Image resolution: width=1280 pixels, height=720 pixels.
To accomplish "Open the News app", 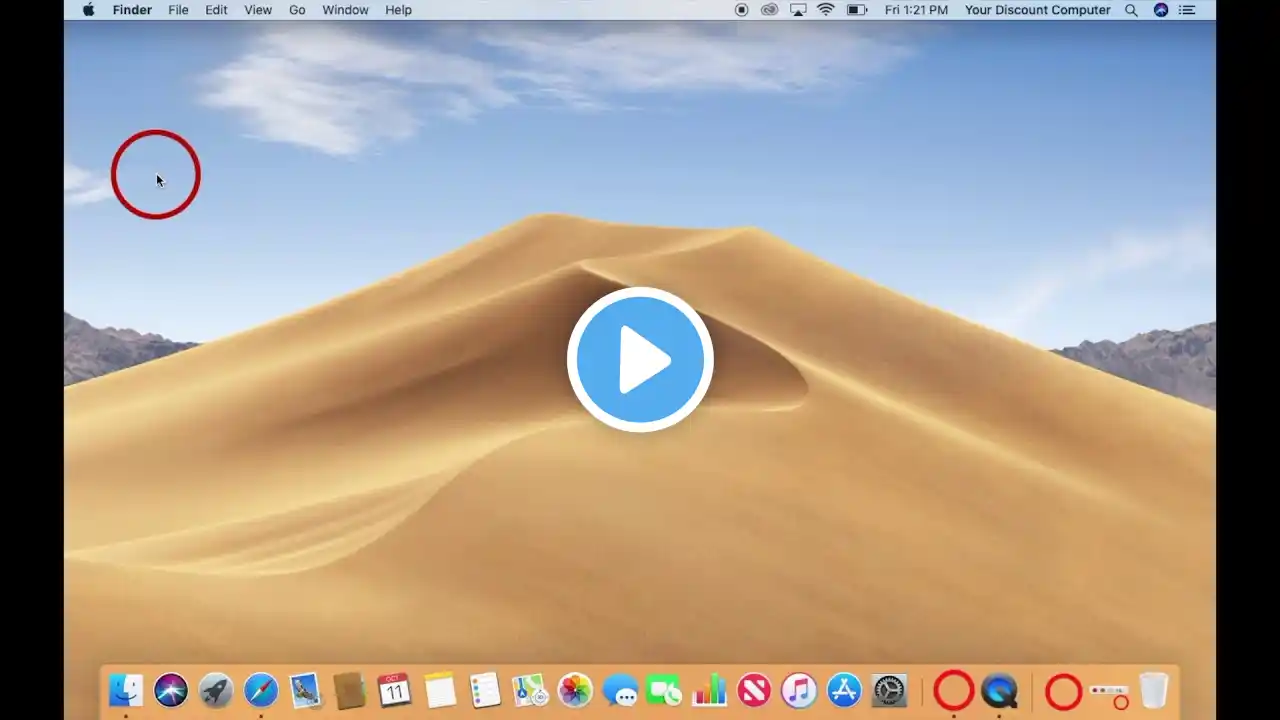I will 754,690.
